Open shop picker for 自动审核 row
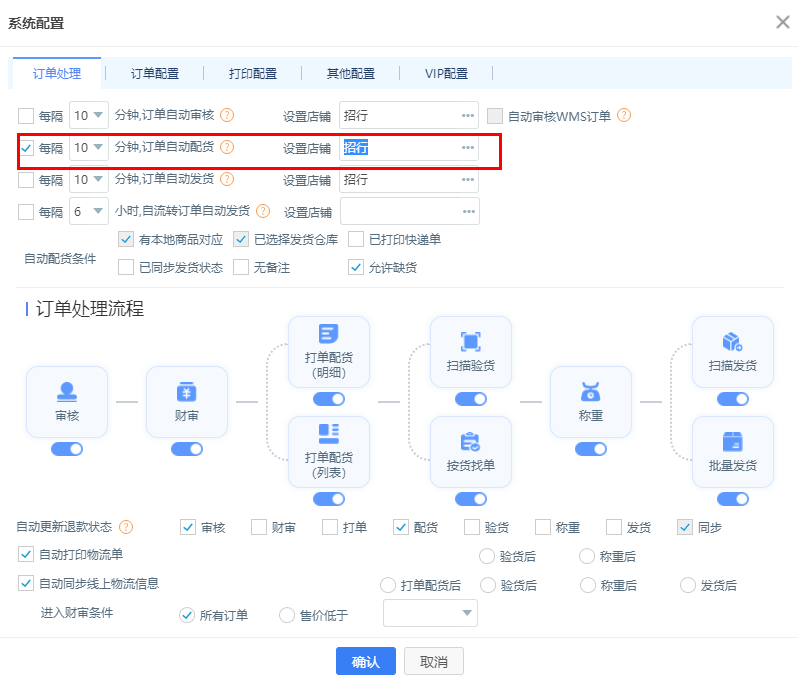The width and height of the screenshot is (798, 683). pyautogui.click(x=468, y=116)
